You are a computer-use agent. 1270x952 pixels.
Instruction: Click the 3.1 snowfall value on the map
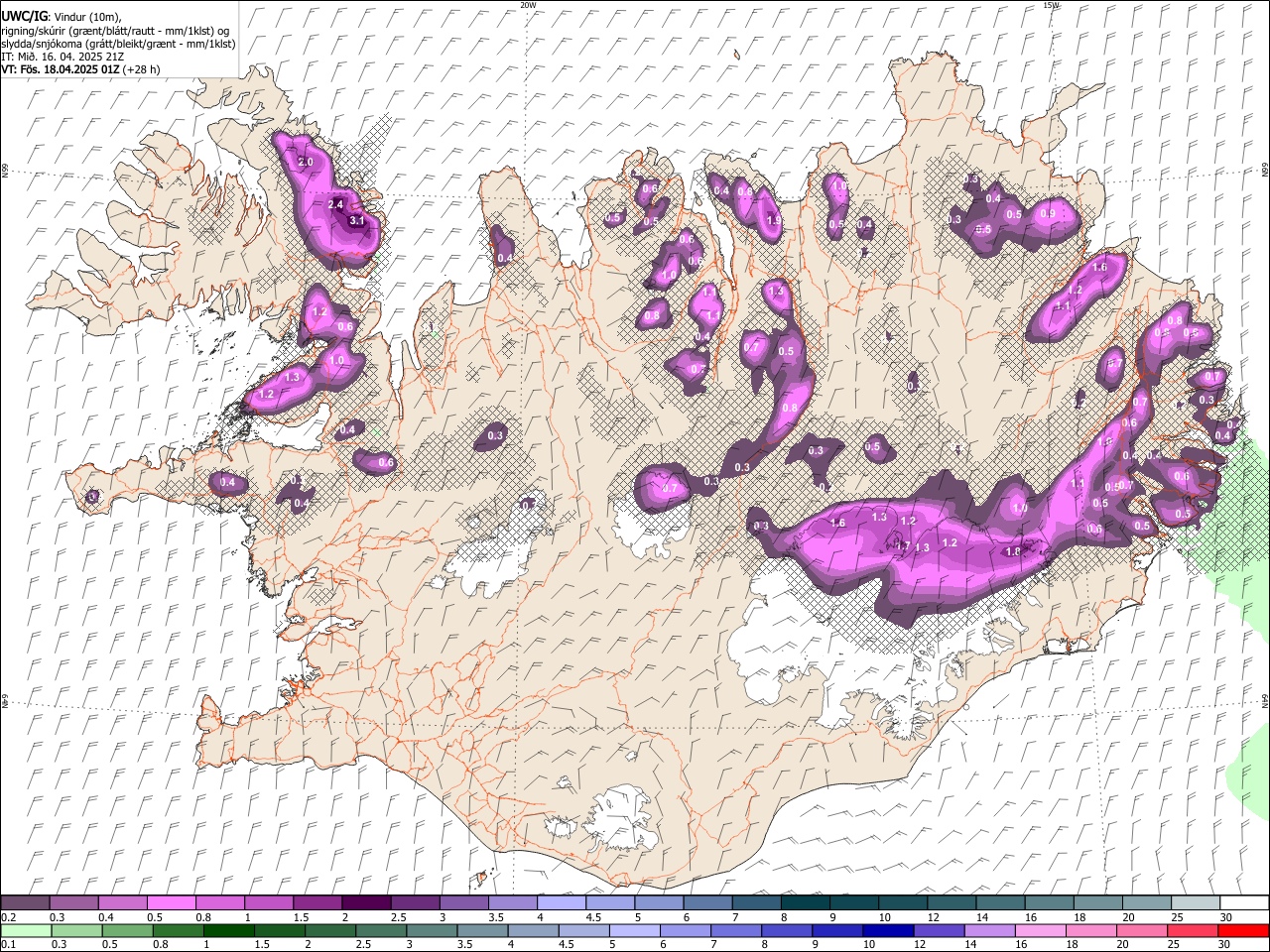[x=357, y=220]
